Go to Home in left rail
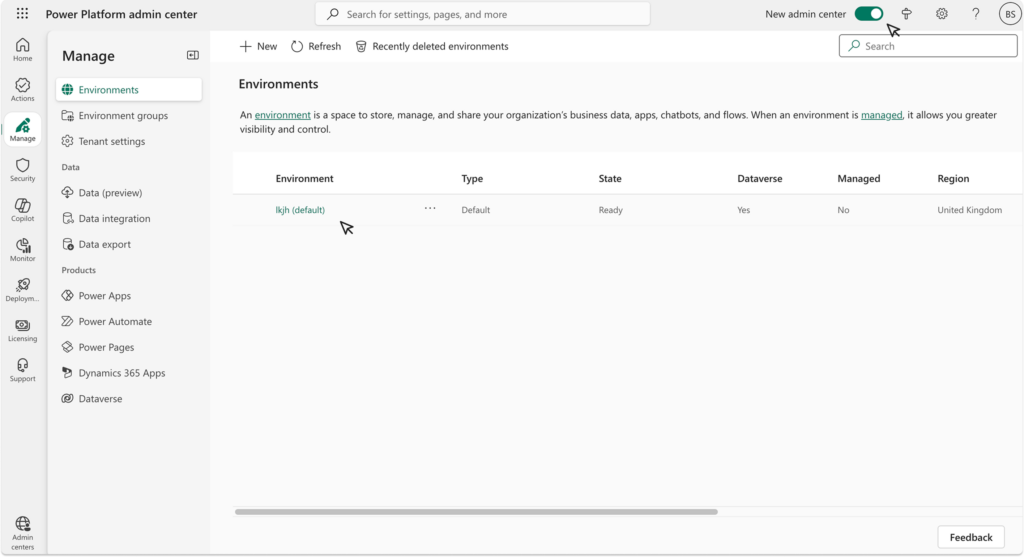Viewport: 1024px width, 557px height. pyautogui.click(x=22, y=49)
